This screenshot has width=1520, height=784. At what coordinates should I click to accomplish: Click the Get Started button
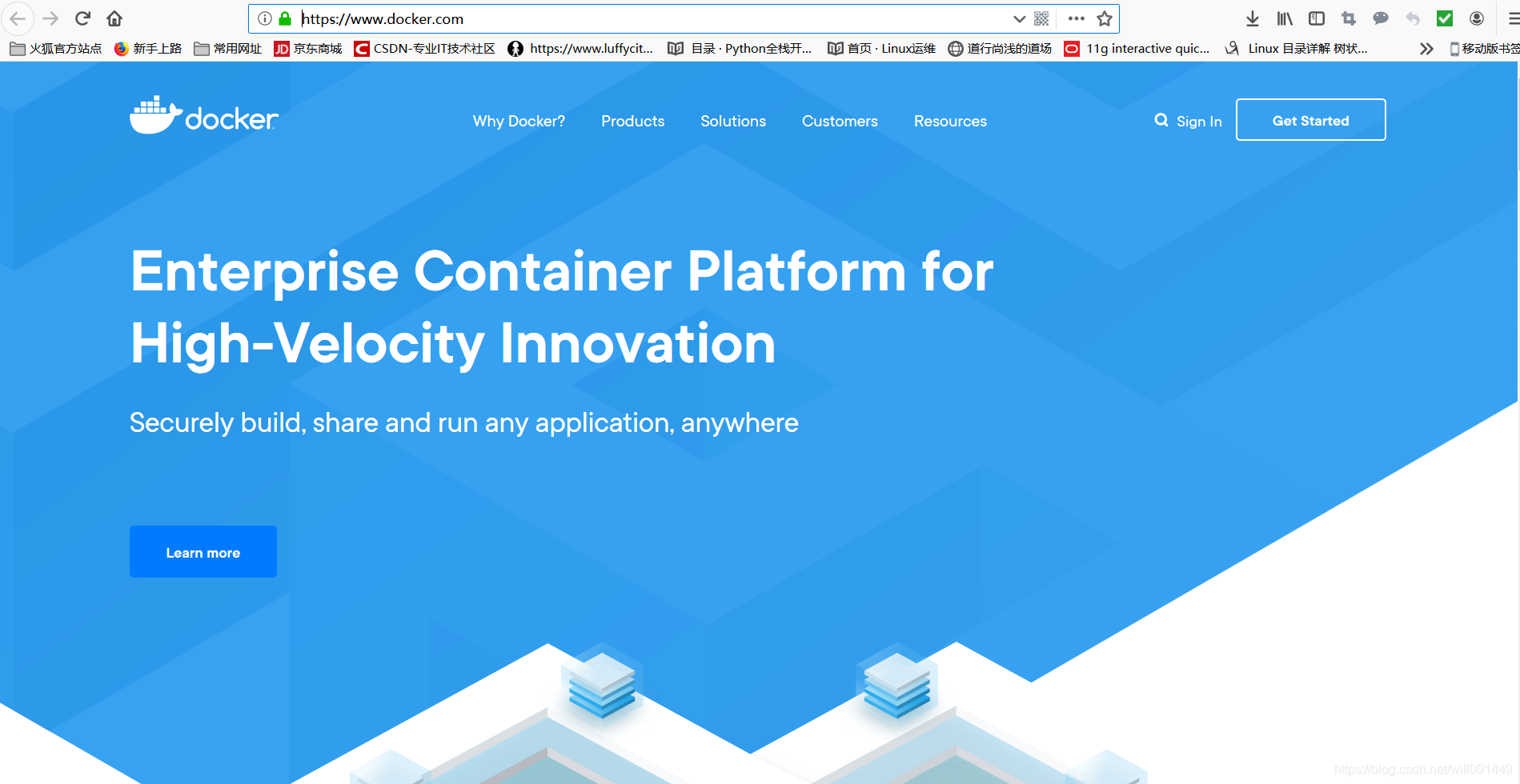1311,120
